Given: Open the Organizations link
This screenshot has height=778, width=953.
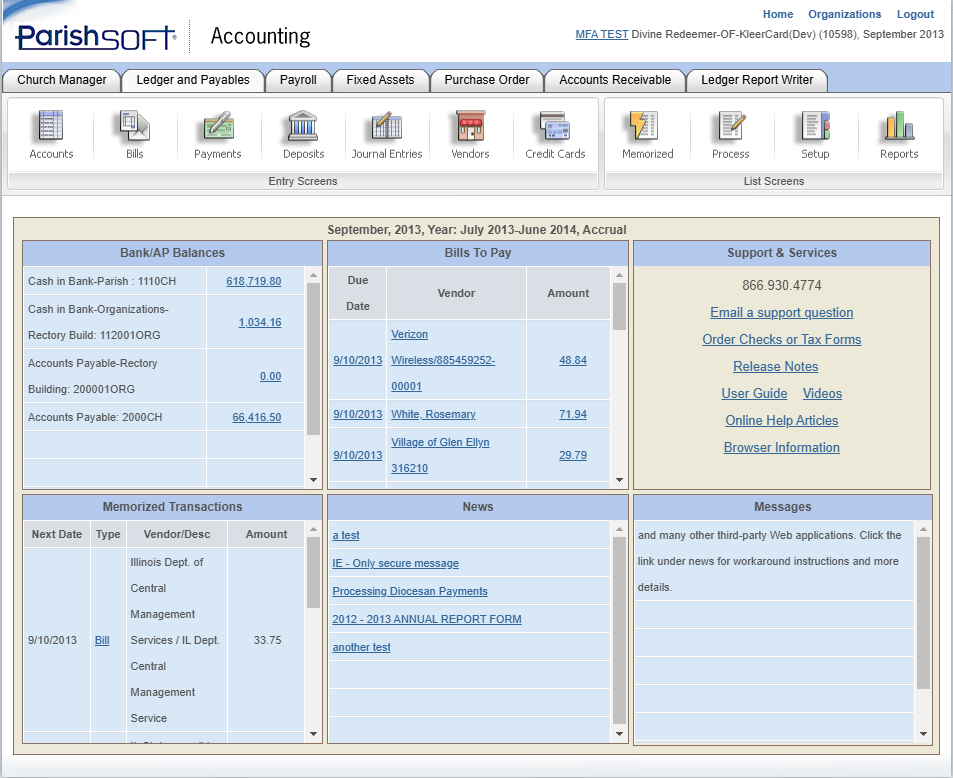Looking at the screenshot, I should click(x=844, y=14).
